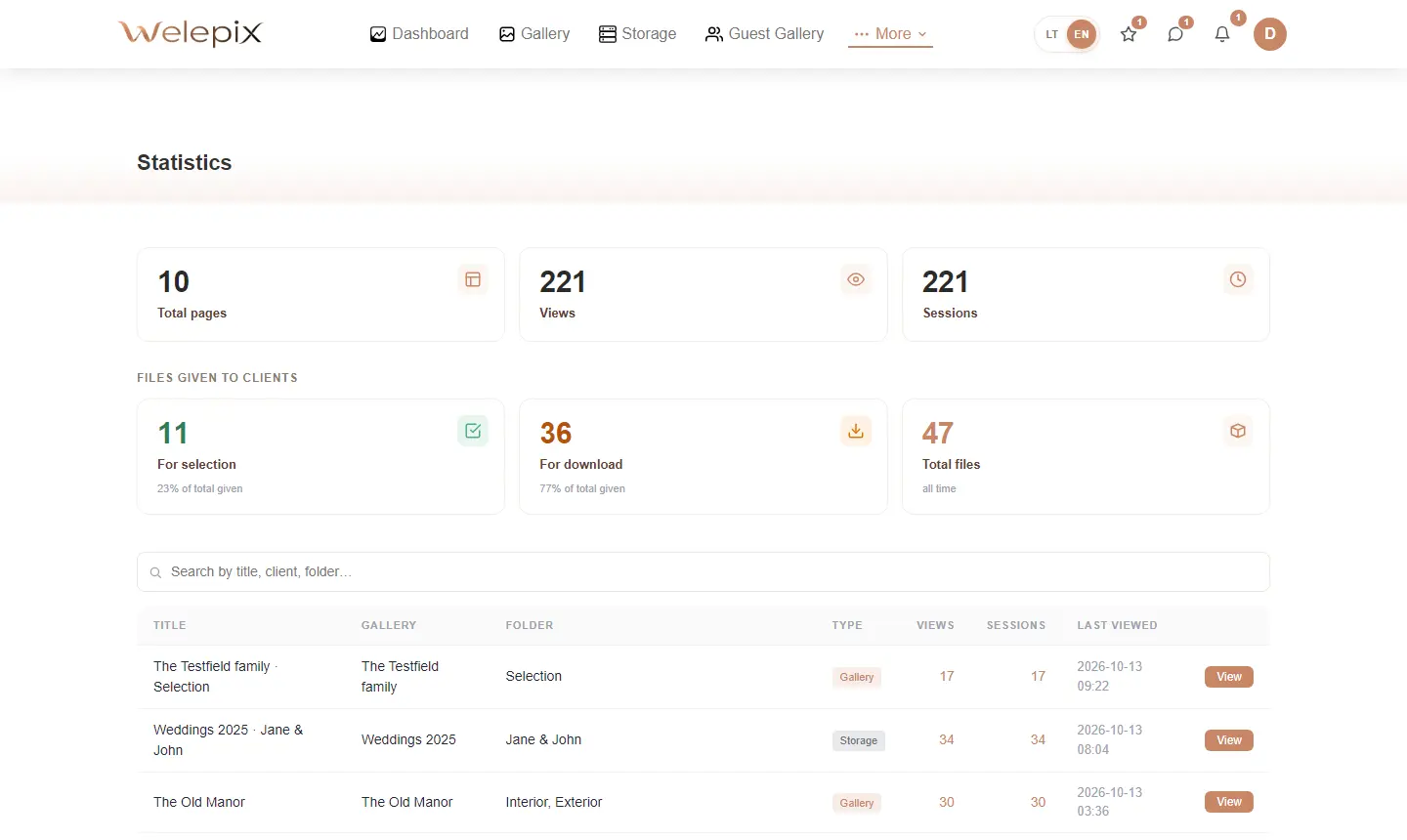Switch language to EN
This screenshot has height=840, width=1407.
(1082, 34)
